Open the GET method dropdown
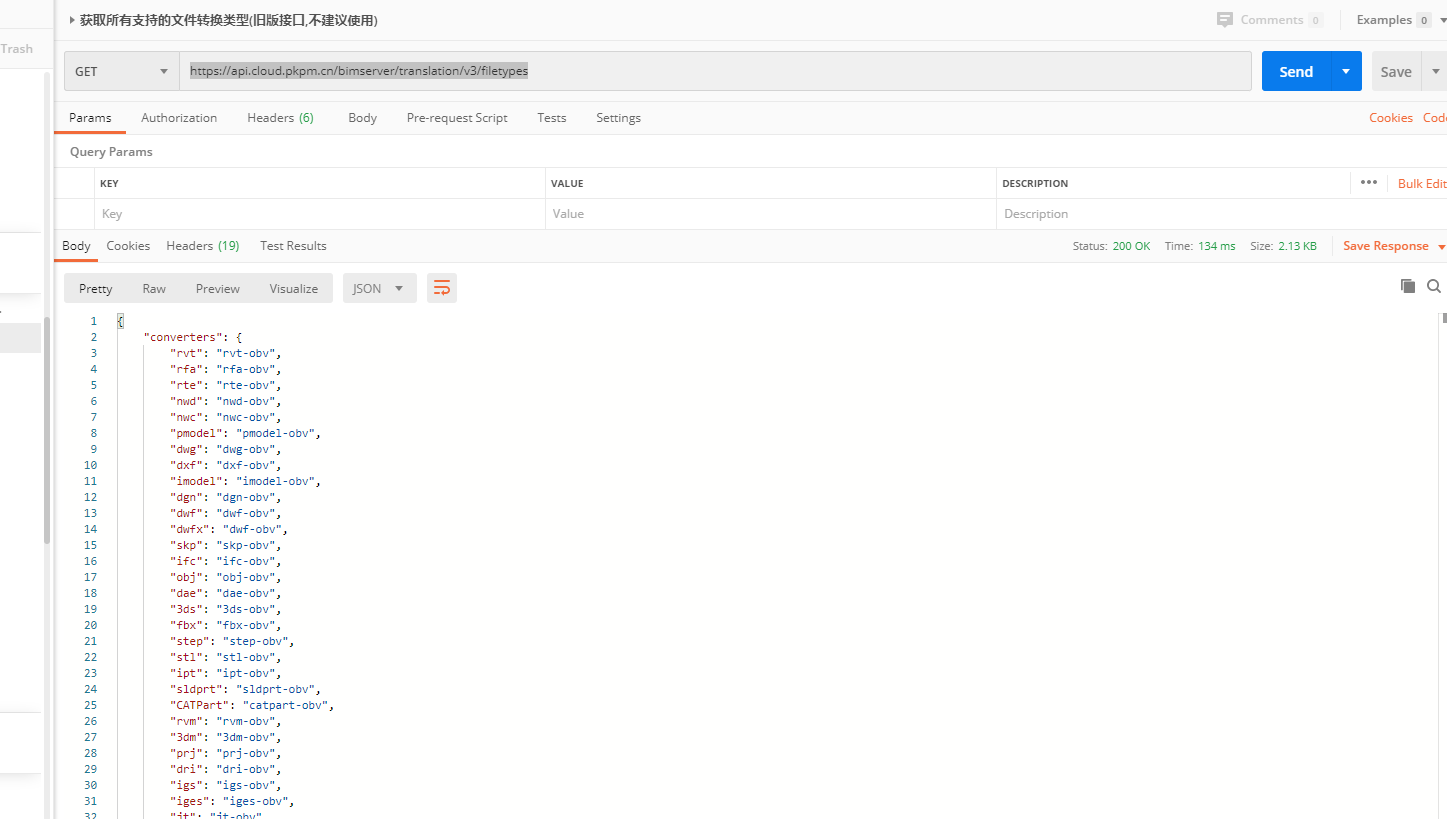This screenshot has width=1447, height=819. pyautogui.click(x=121, y=71)
